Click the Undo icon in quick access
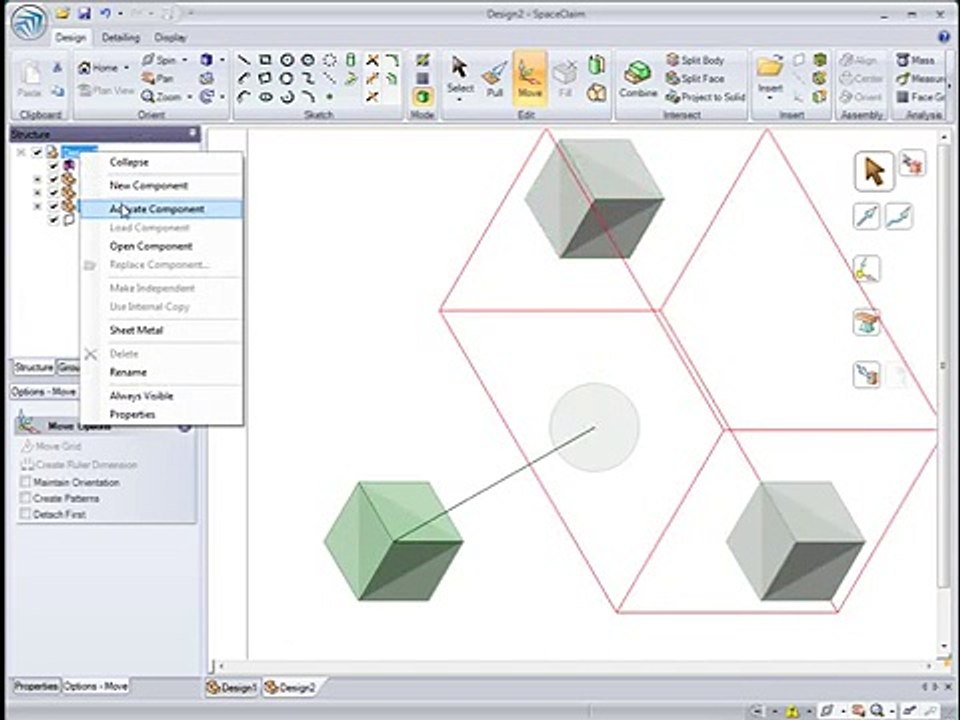Image resolution: width=960 pixels, height=720 pixels. (105, 13)
